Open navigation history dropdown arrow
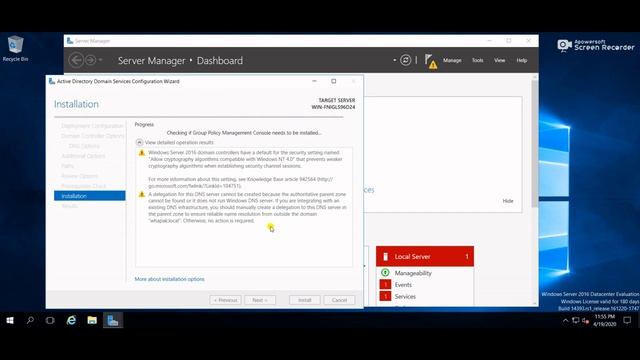Image resolution: width=640 pixels, height=360 pixels. pos(100,60)
